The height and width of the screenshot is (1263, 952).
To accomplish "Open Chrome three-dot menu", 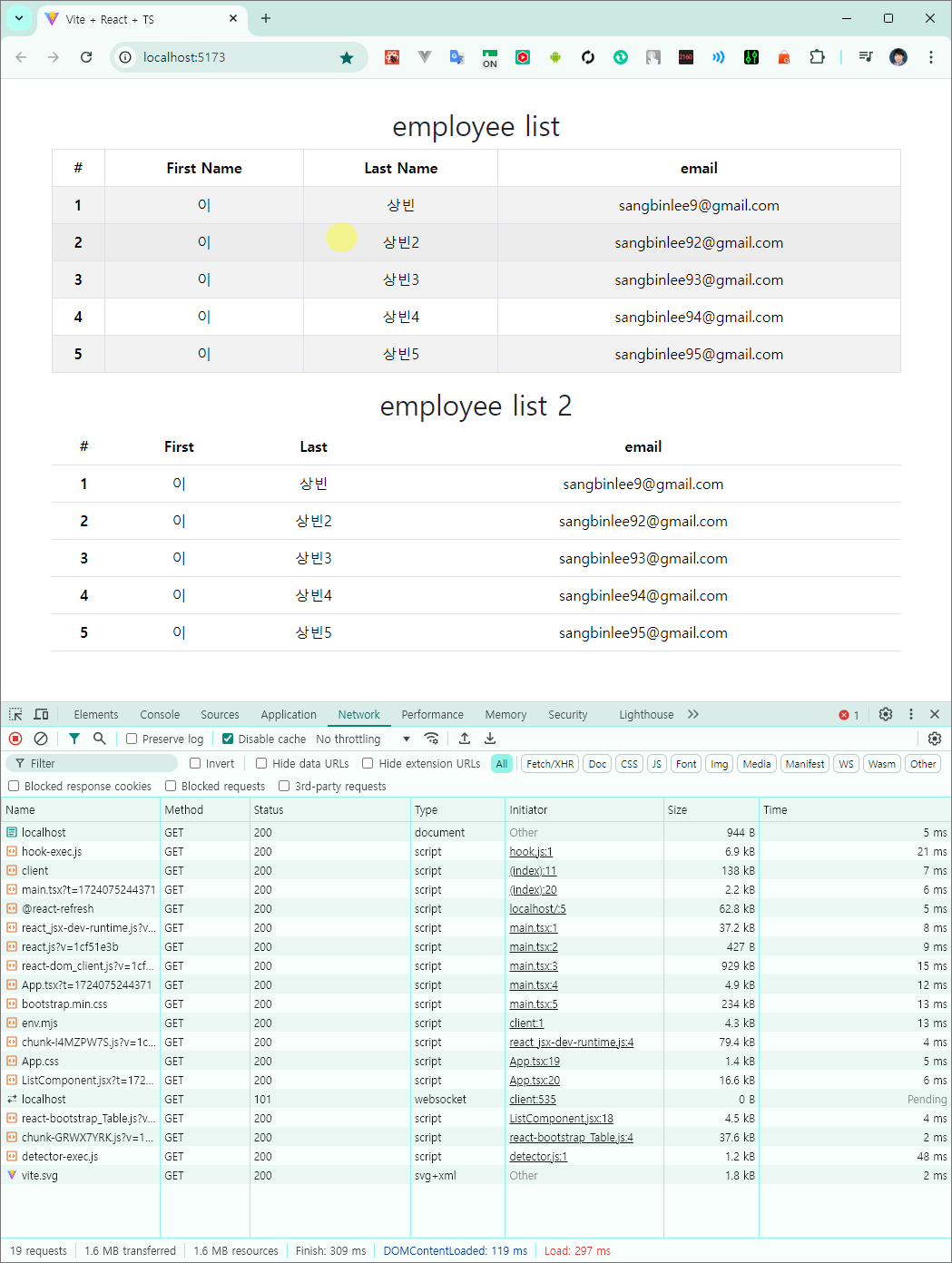I will point(931,57).
